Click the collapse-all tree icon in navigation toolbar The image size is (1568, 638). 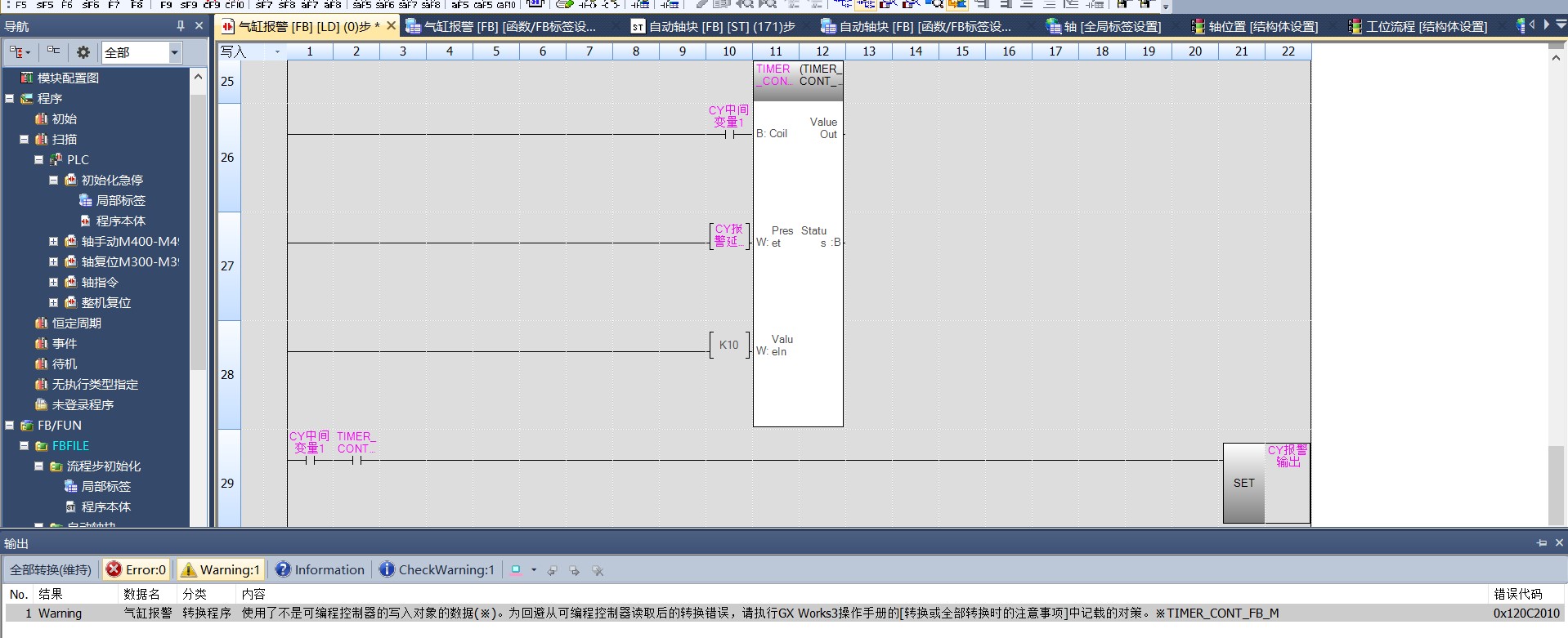point(54,51)
